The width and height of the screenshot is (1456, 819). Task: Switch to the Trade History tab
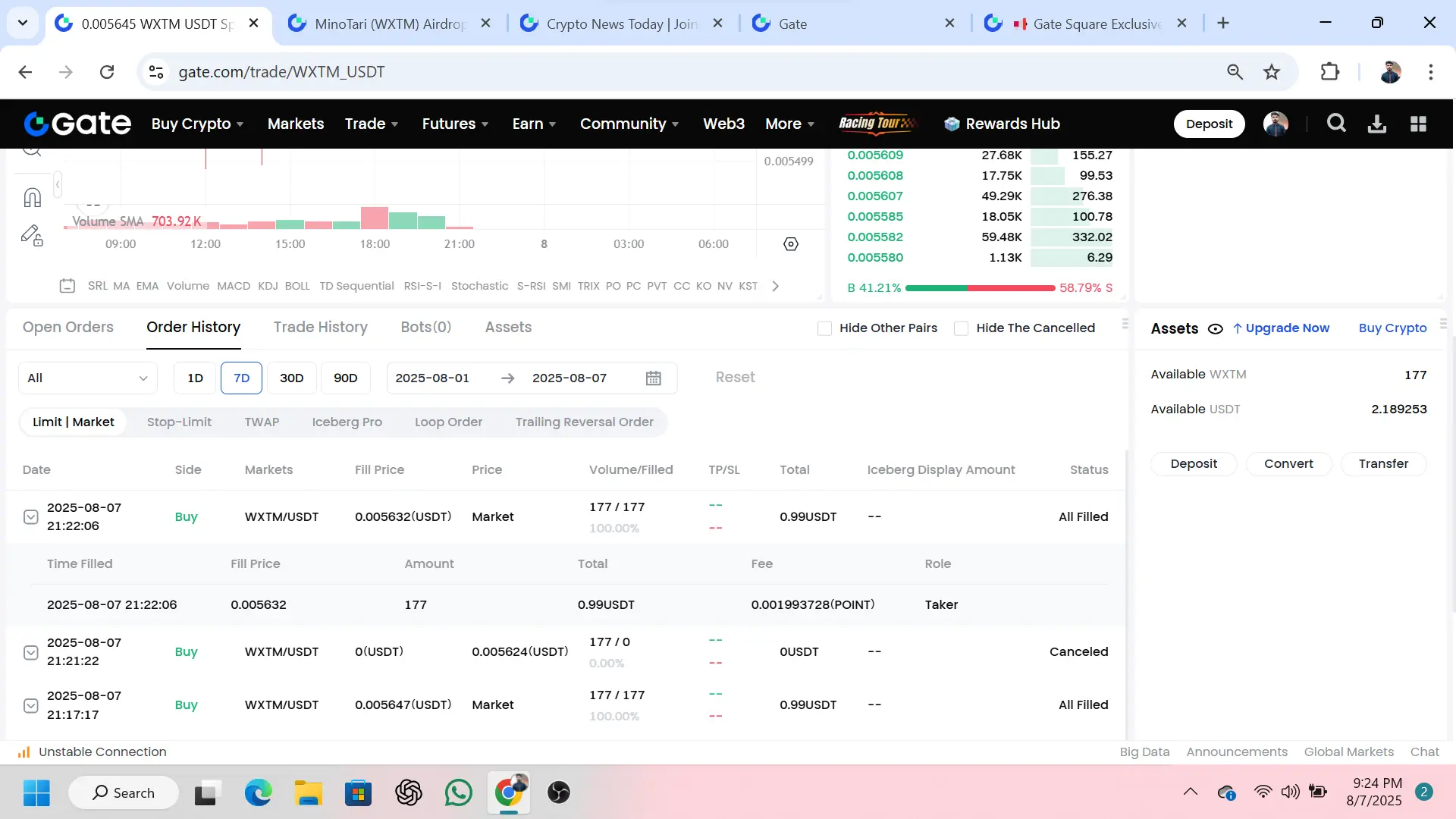320,328
